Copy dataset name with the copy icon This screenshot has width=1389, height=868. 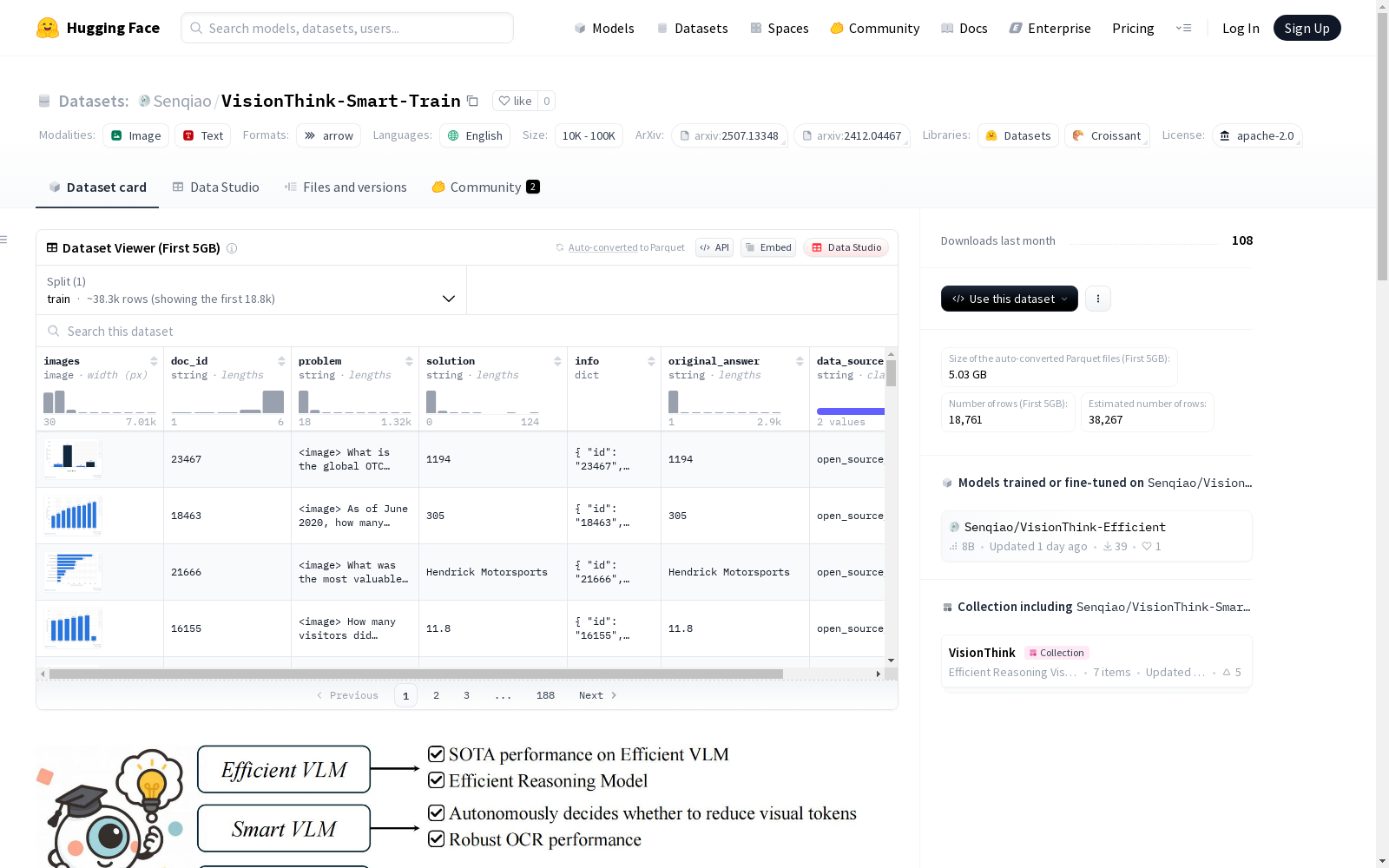click(x=472, y=101)
